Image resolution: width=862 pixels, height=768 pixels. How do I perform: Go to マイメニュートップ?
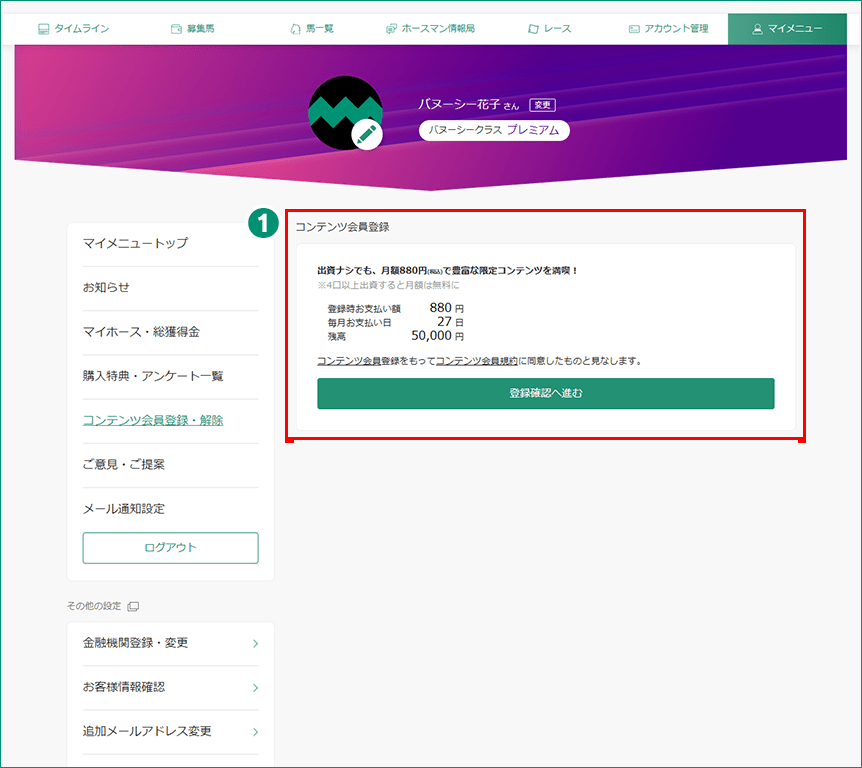pos(135,243)
